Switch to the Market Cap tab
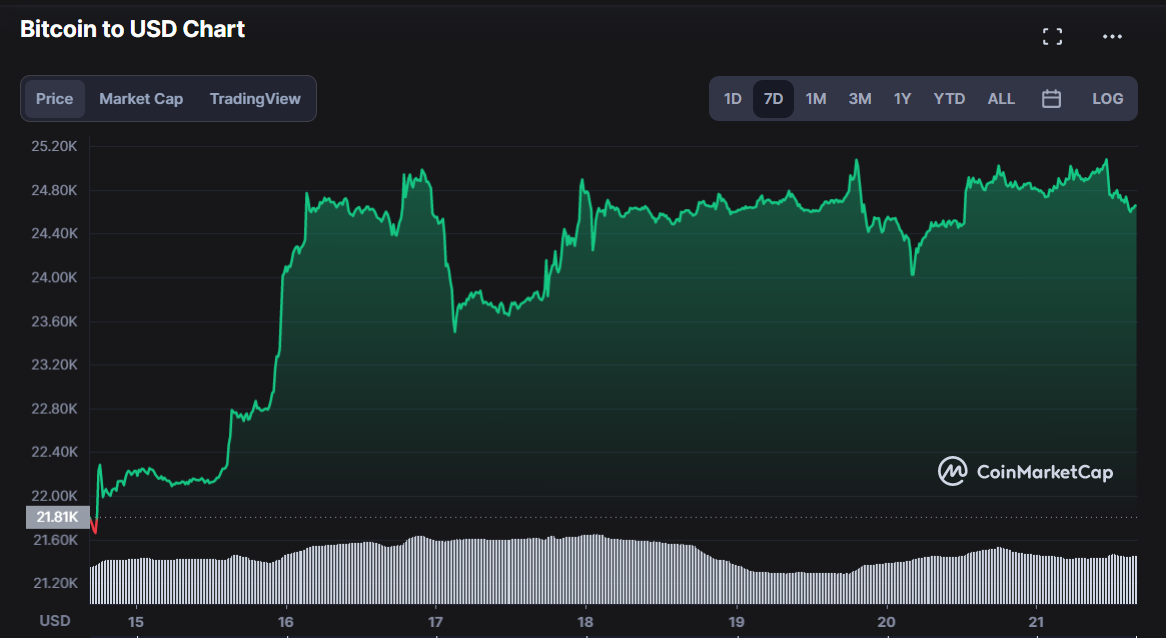 coord(141,98)
